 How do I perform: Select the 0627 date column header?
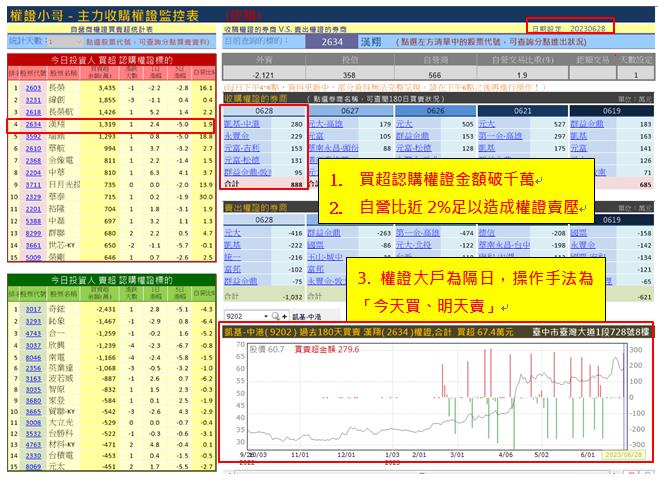(x=350, y=111)
